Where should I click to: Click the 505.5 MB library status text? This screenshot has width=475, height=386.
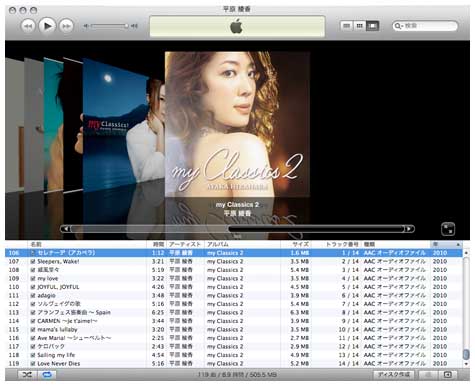pyautogui.click(x=263, y=375)
